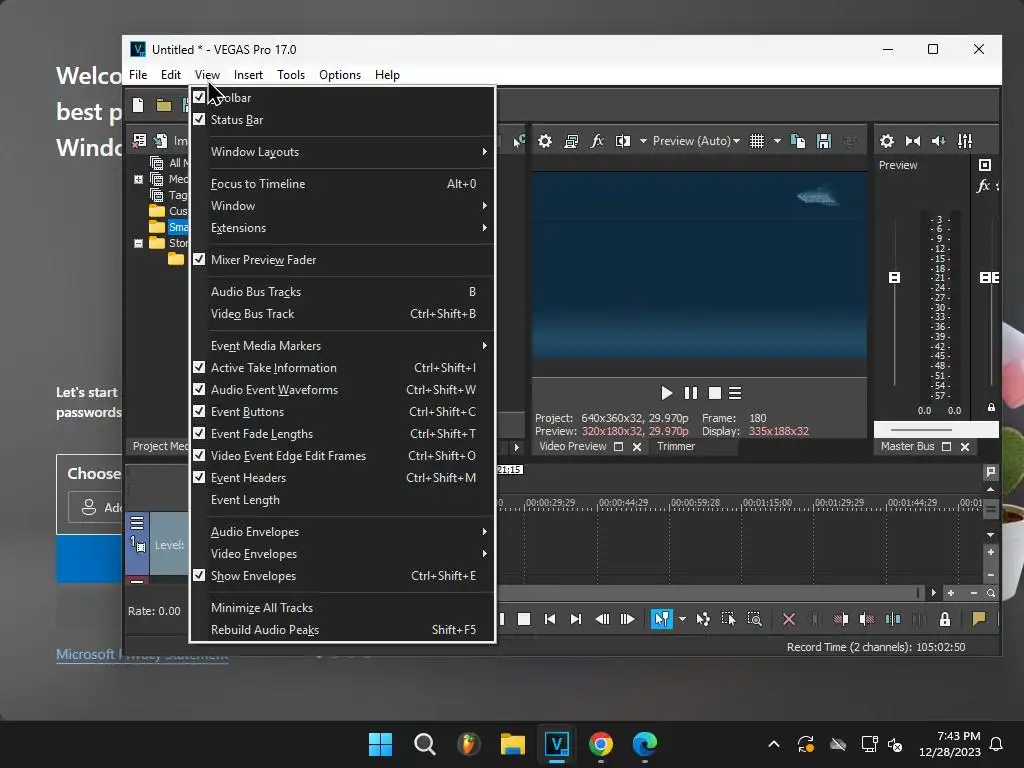Viewport: 1024px width, 768px height.
Task: Pause the video preview
Action: point(690,393)
